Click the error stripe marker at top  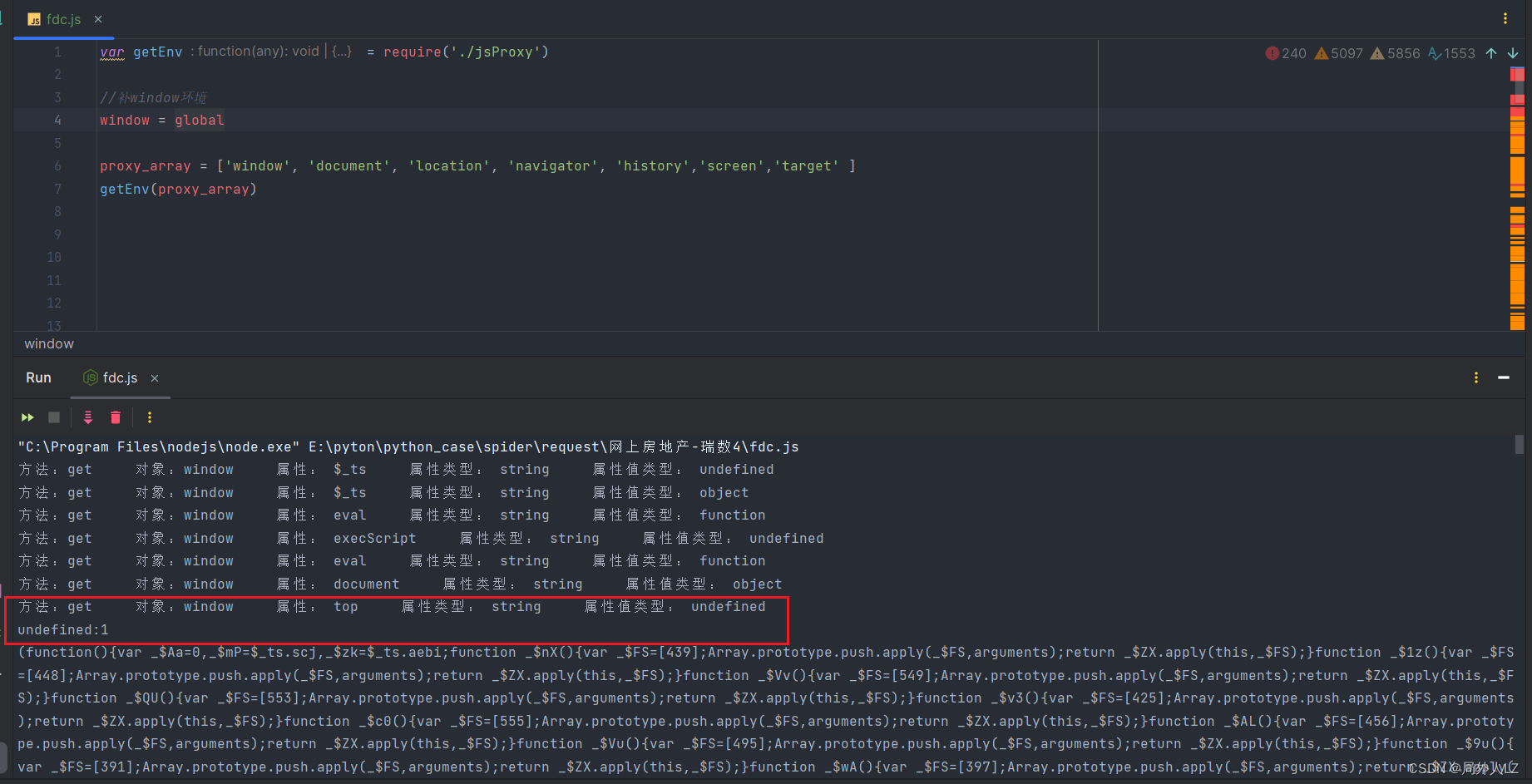[1517, 75]
